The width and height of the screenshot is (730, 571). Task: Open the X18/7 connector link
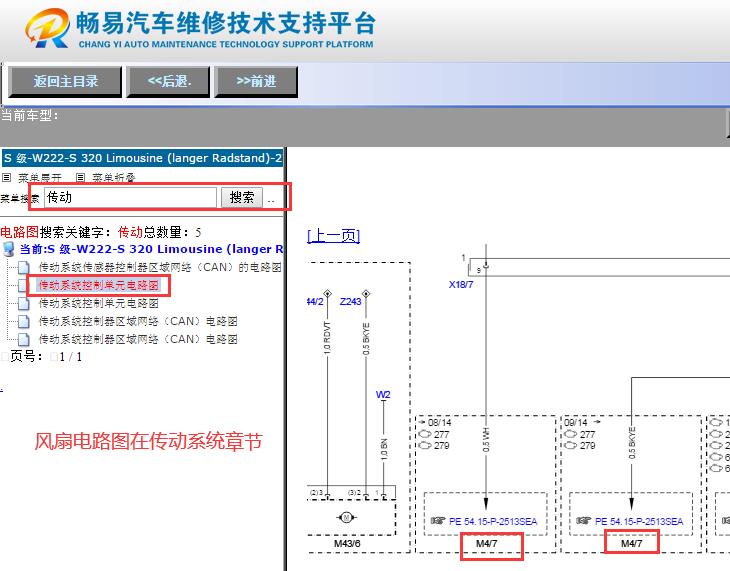point(461,285)
